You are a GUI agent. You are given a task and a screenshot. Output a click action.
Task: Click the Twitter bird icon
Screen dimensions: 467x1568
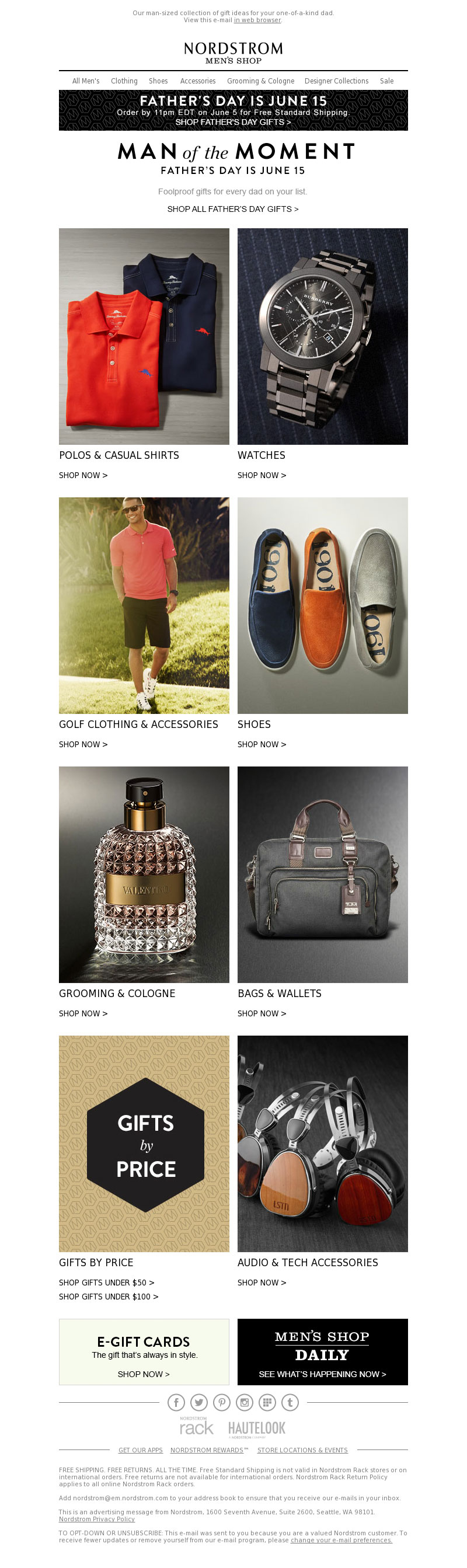pos(199,1402)
